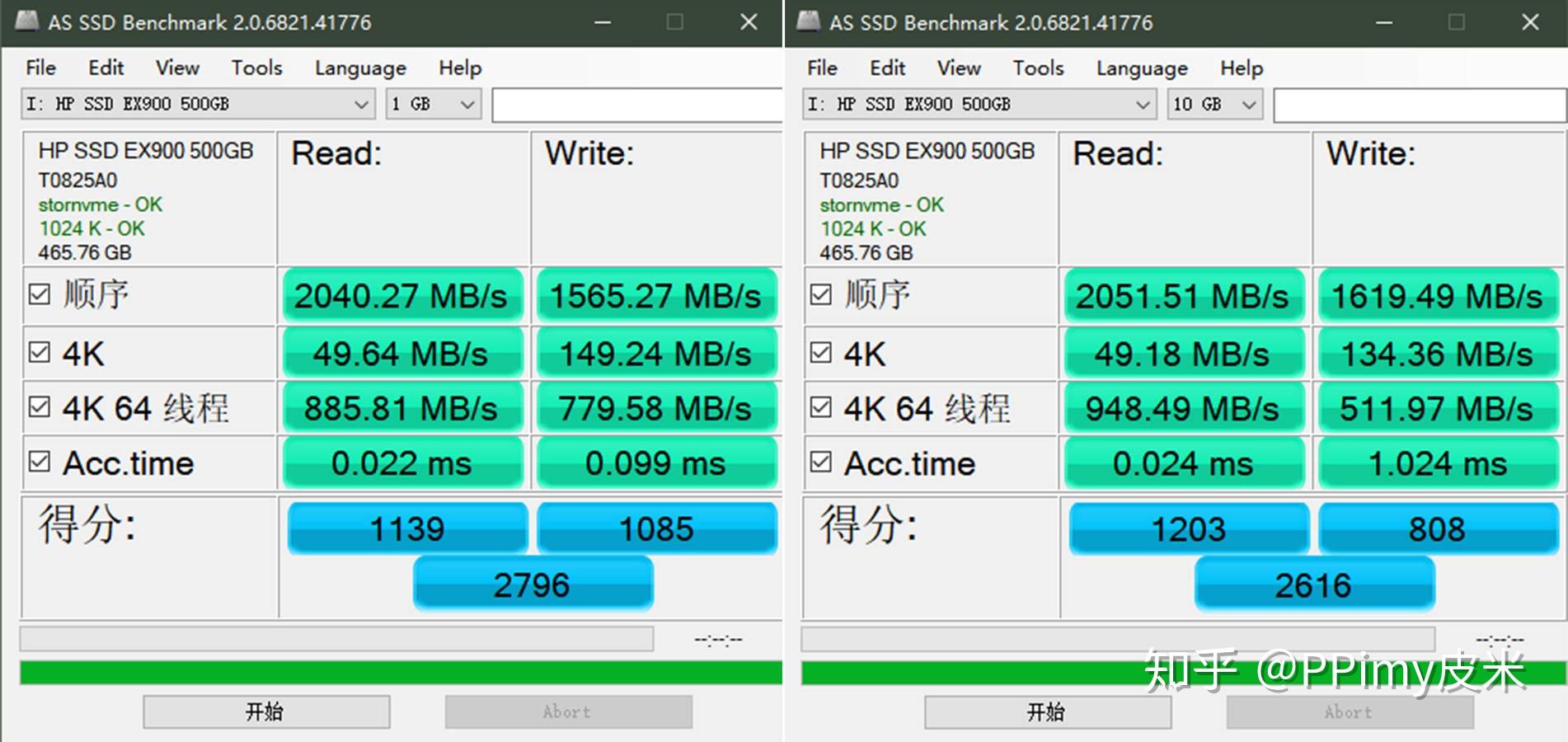
Task: Open the View menu in right window
Action: pos(958,68)
